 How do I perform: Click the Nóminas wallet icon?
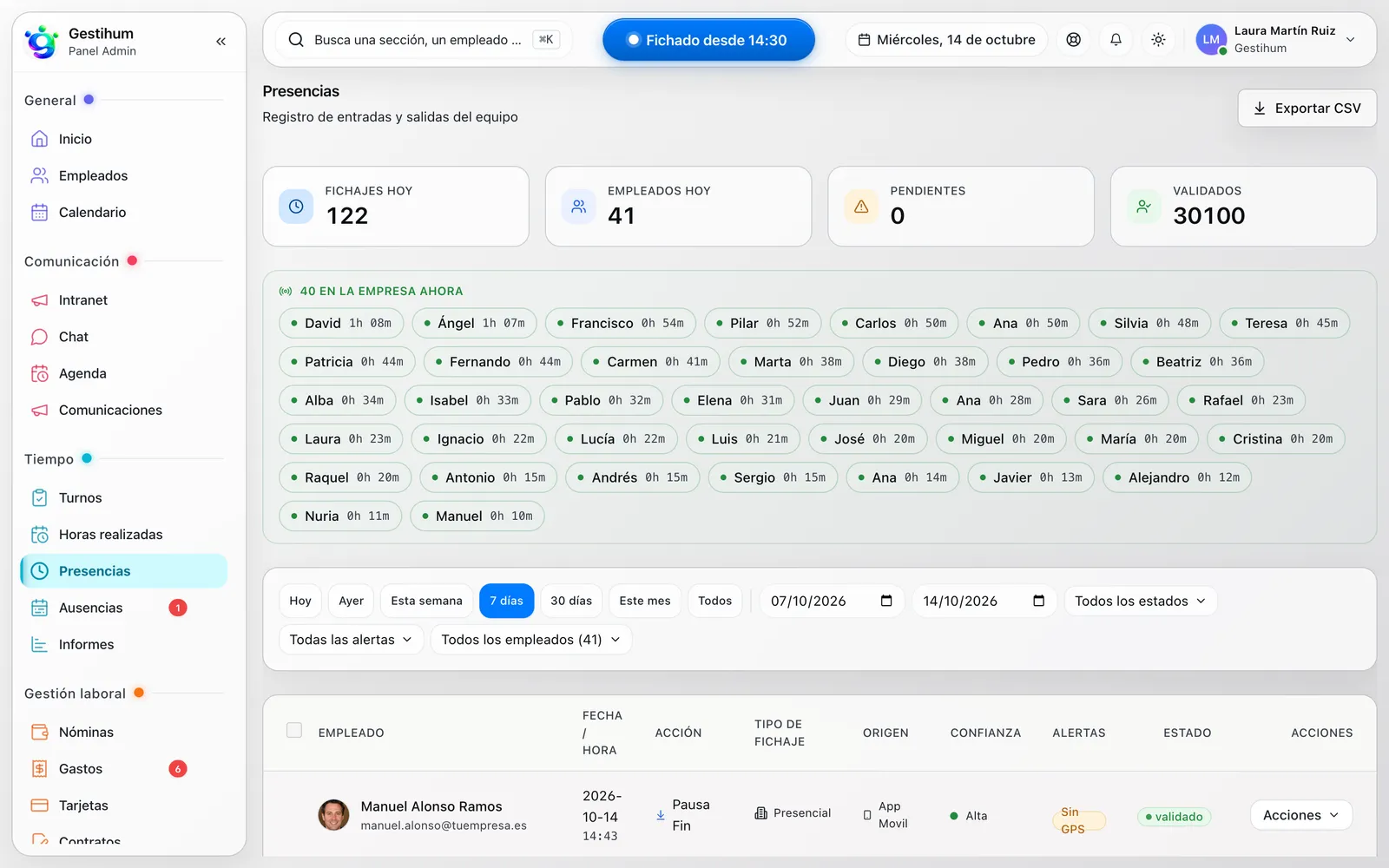[x=39, y=732]
